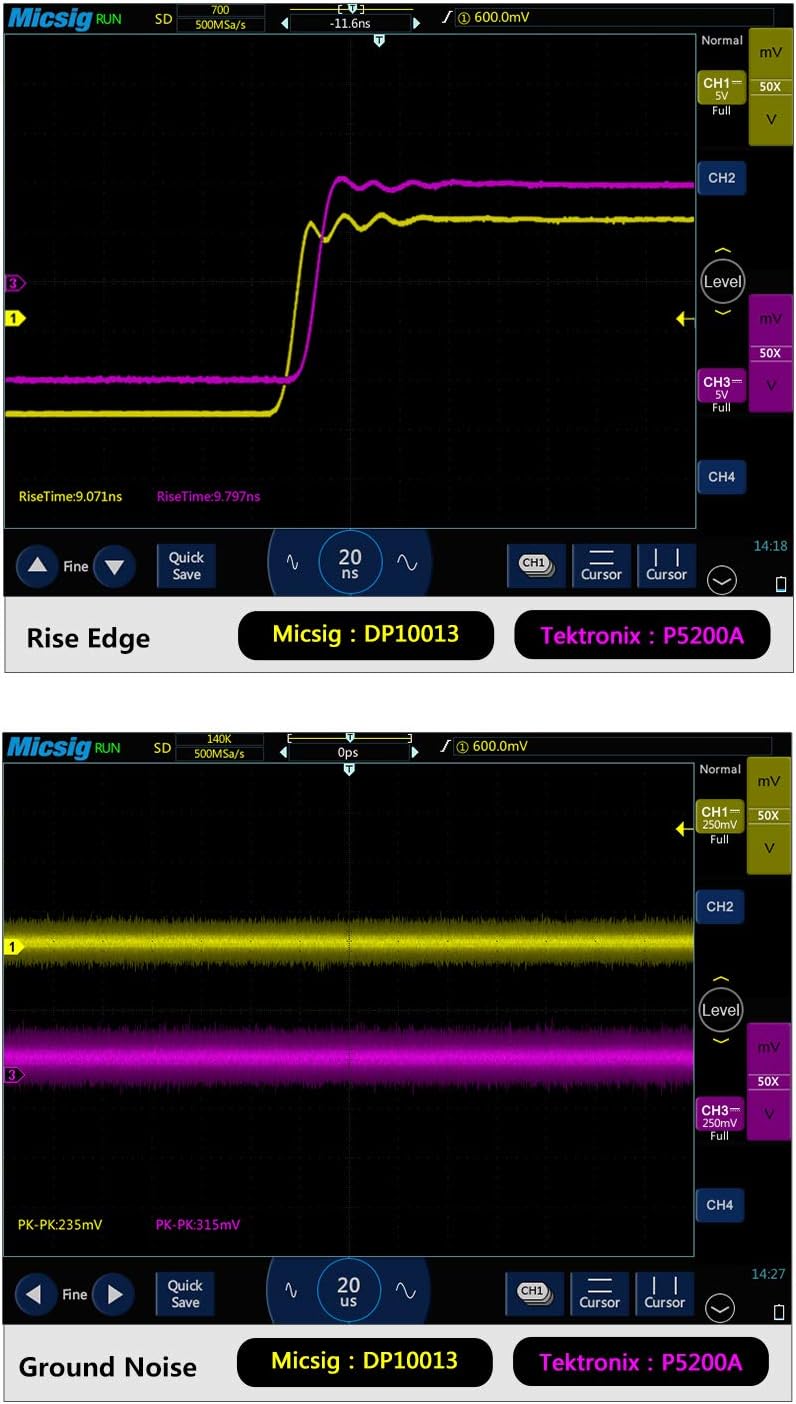
Task: Tap Quick Save in the Ground Noise screen
Action: (185, 1294)
